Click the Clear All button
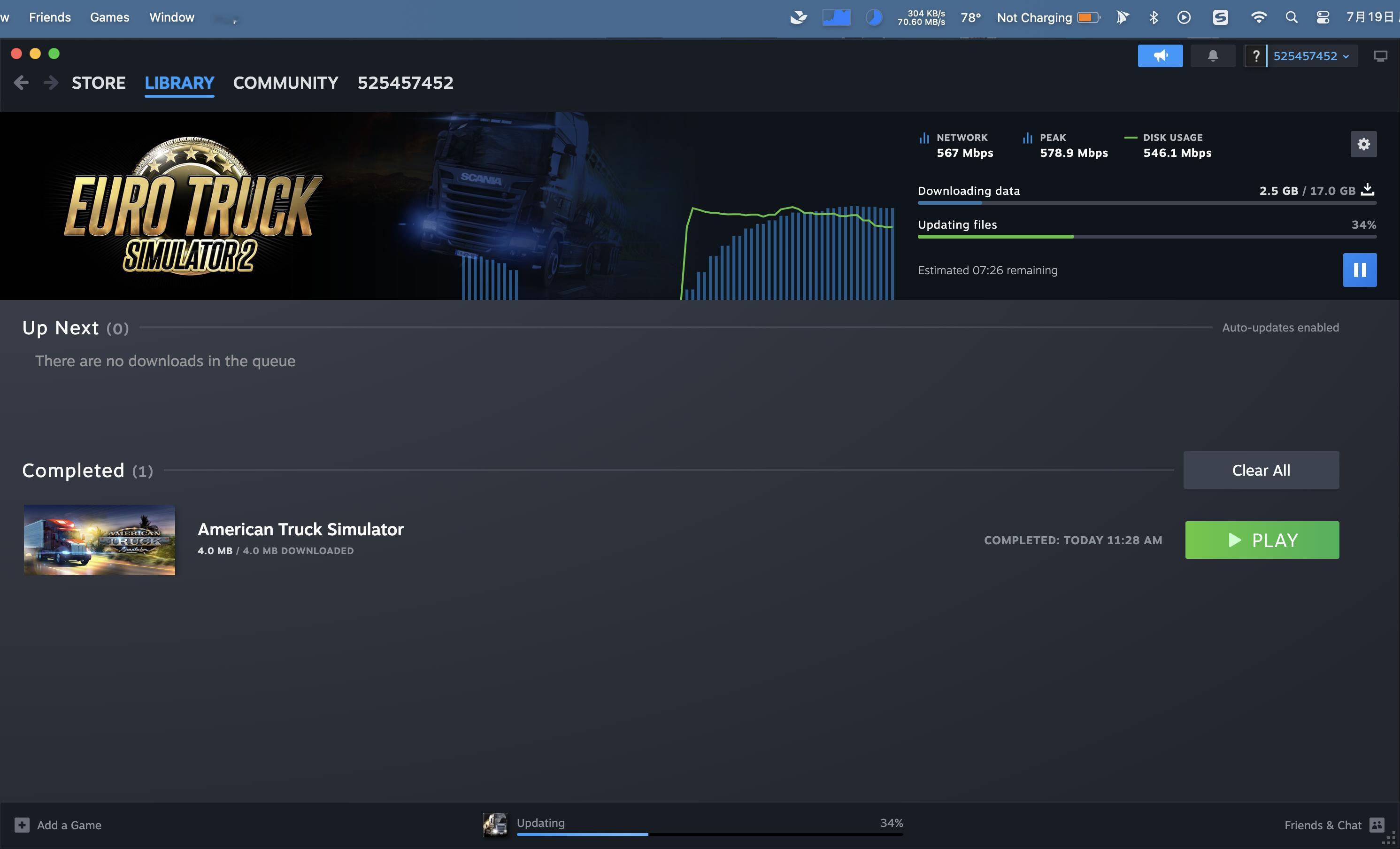The height and width of the screenshot is (849, 1400). point(1261,470)
